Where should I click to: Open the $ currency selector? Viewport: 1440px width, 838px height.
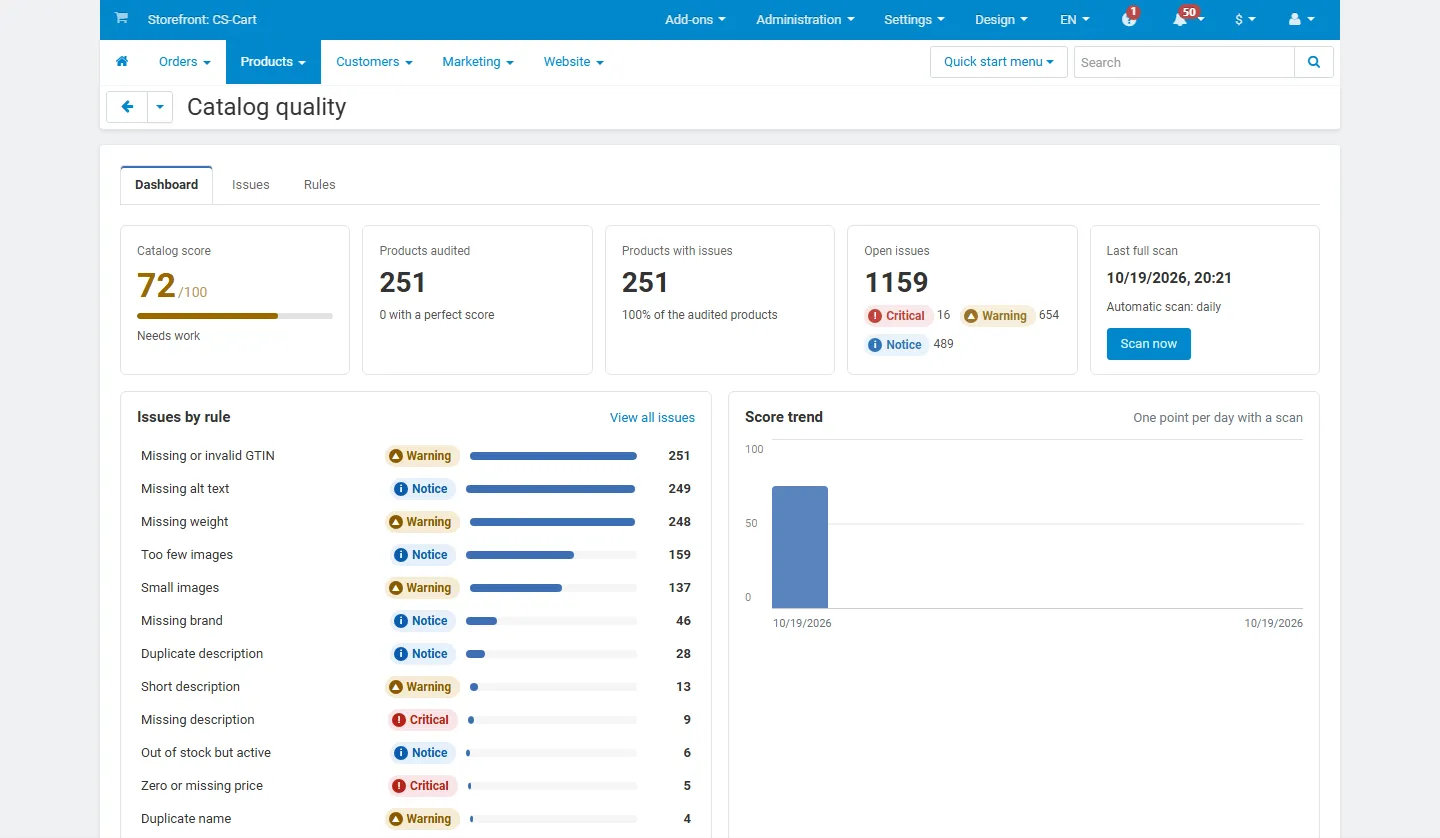(x=1245, y=19)
